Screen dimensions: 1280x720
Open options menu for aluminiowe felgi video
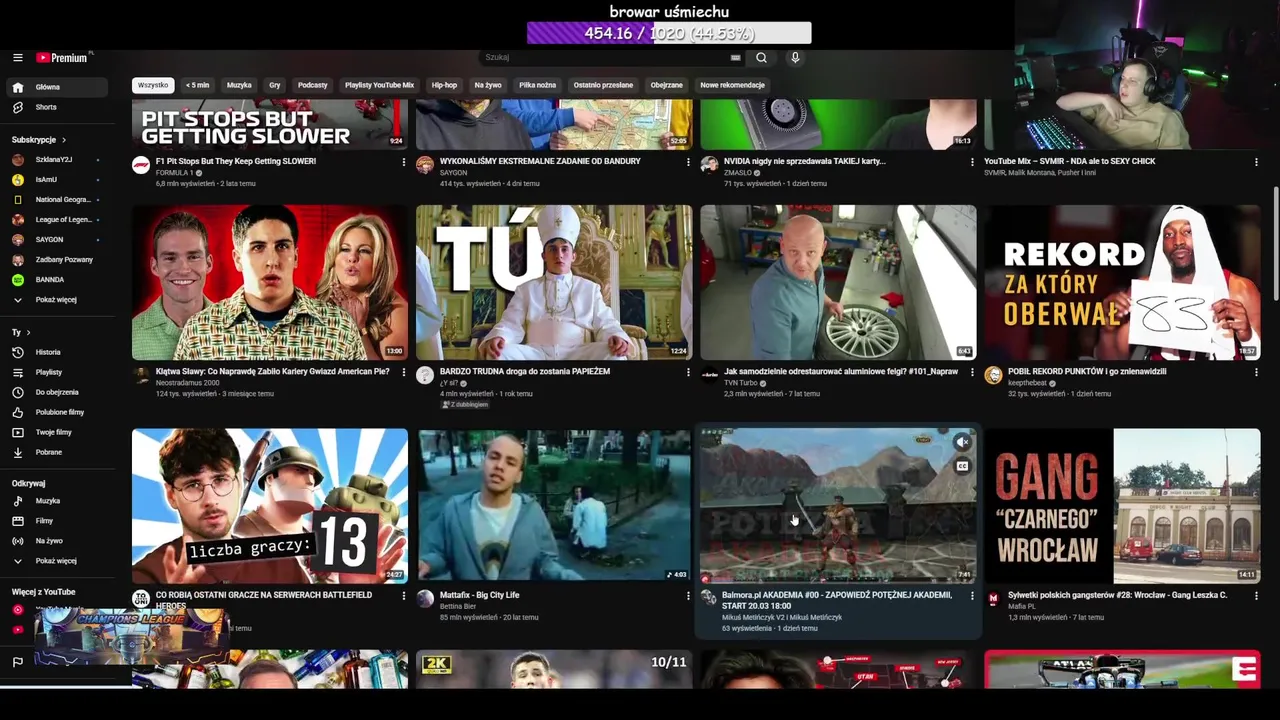972,372
